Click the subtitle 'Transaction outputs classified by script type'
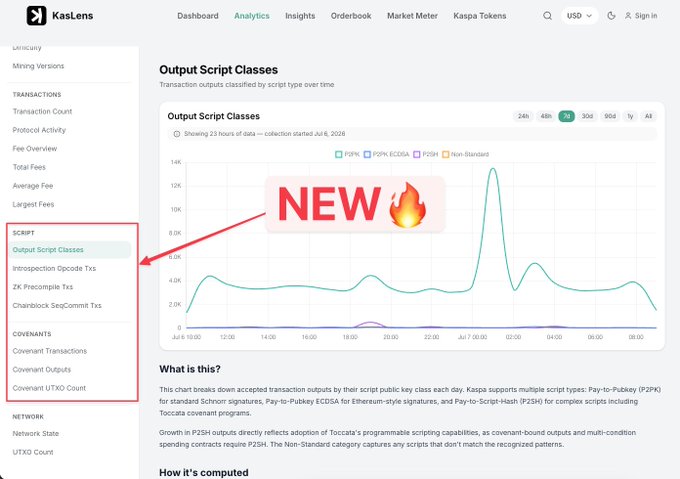680x479 pixels. point(247,85)
